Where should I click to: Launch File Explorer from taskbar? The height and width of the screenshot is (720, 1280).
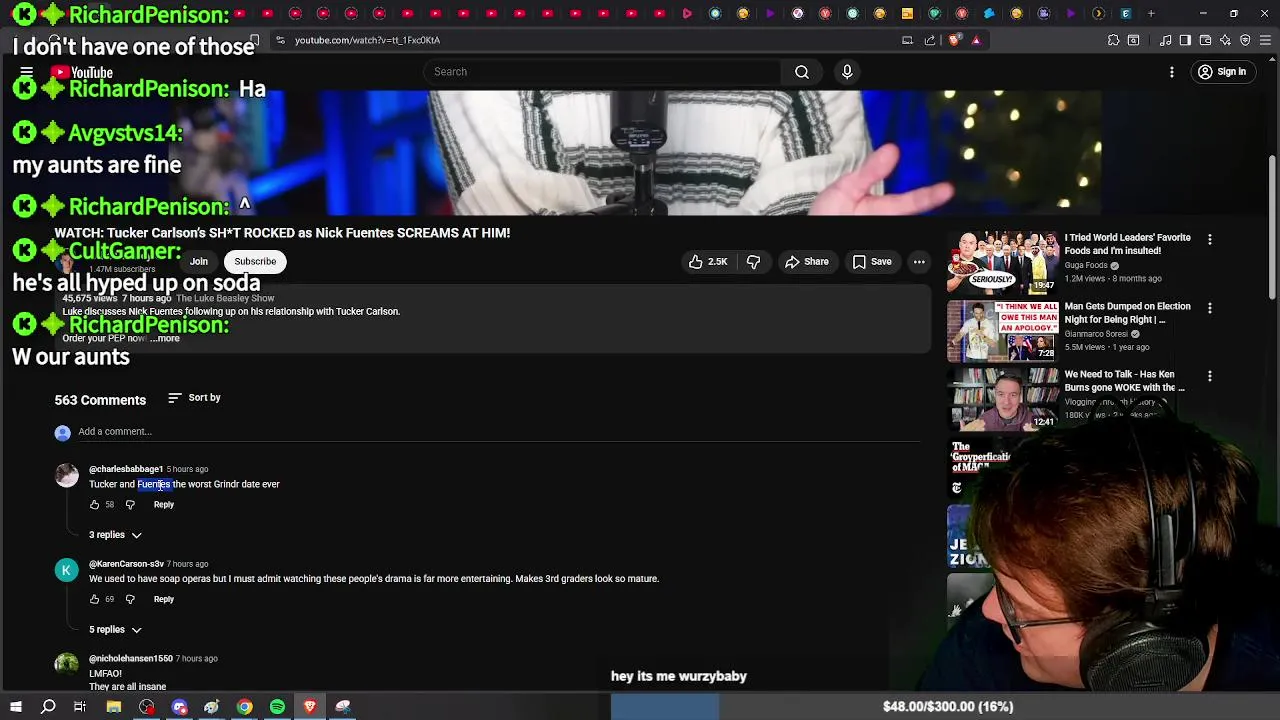pyautogui.click(x=114, y=707)
